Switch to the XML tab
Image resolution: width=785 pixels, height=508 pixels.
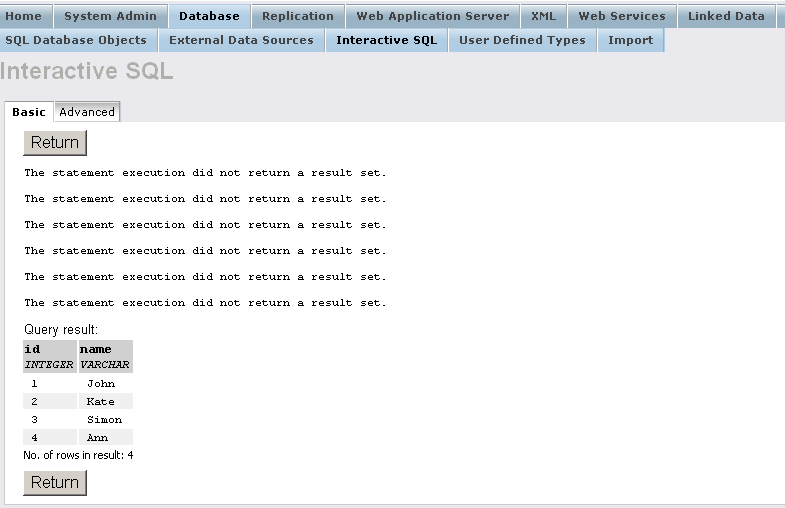pos(543,16)
